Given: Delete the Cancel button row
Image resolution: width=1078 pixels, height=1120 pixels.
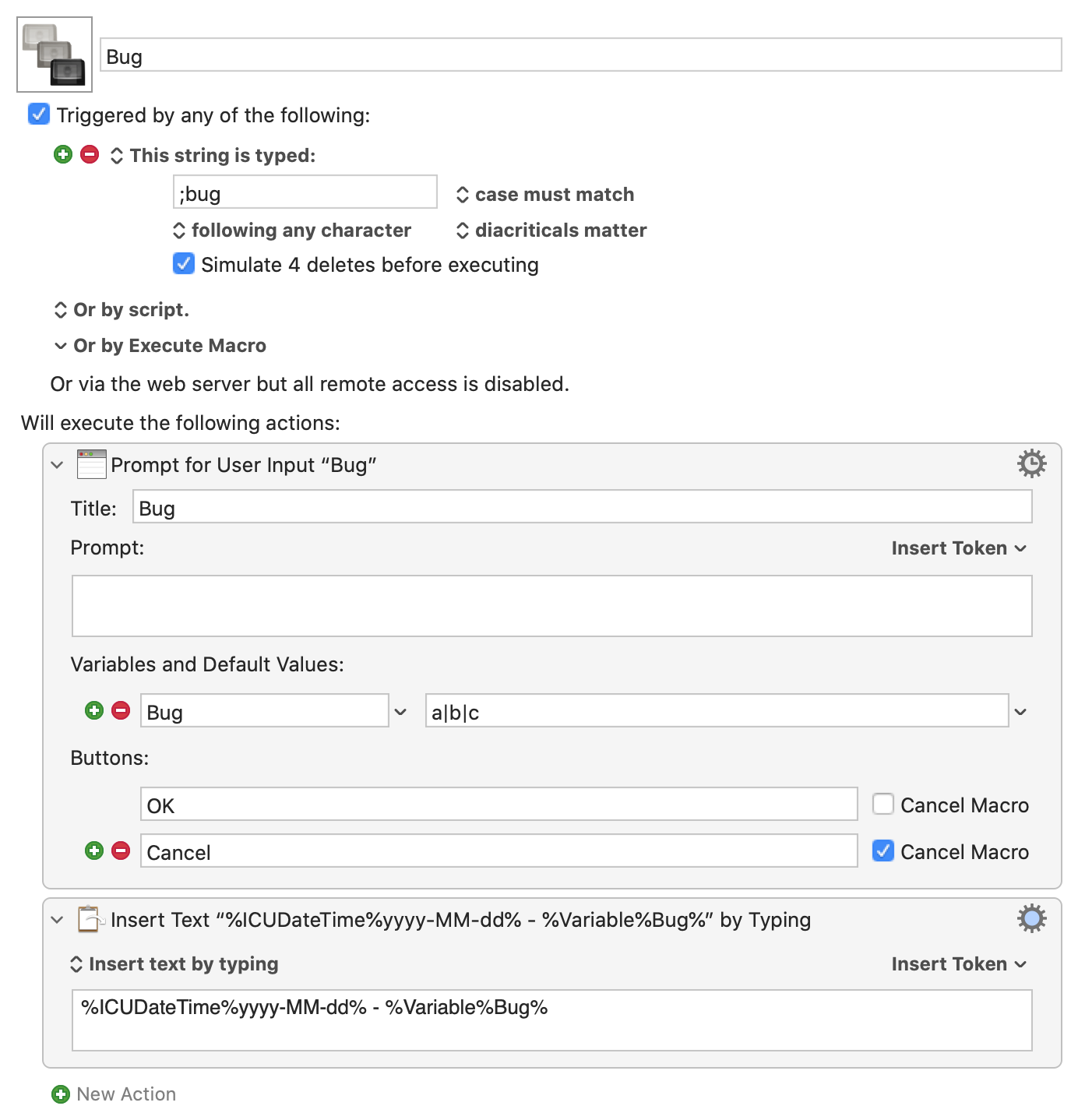Looking at the screenshot, I should (121, 851).
